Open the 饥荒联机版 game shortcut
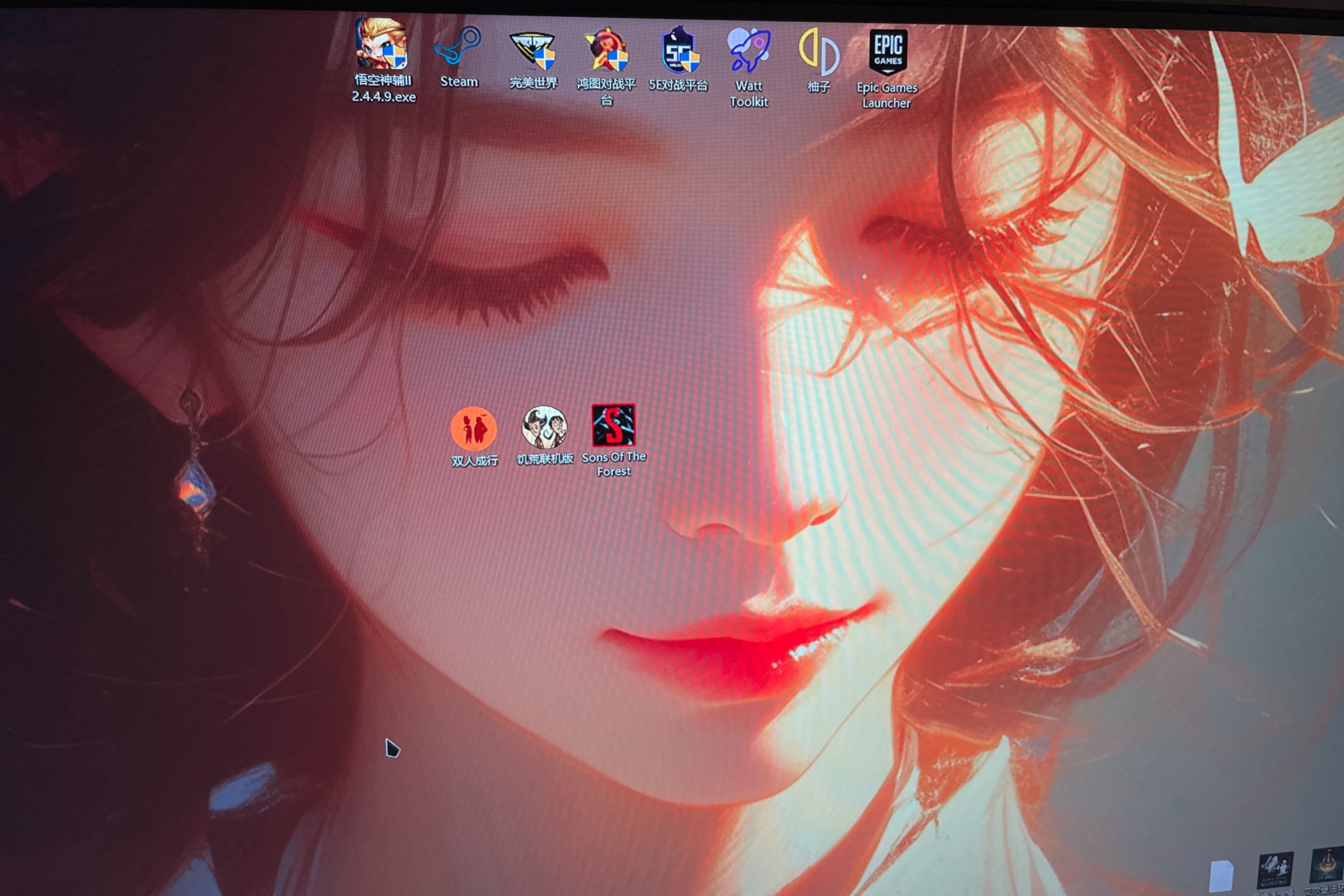This screenshot has height=896, width=1344. 544,427
